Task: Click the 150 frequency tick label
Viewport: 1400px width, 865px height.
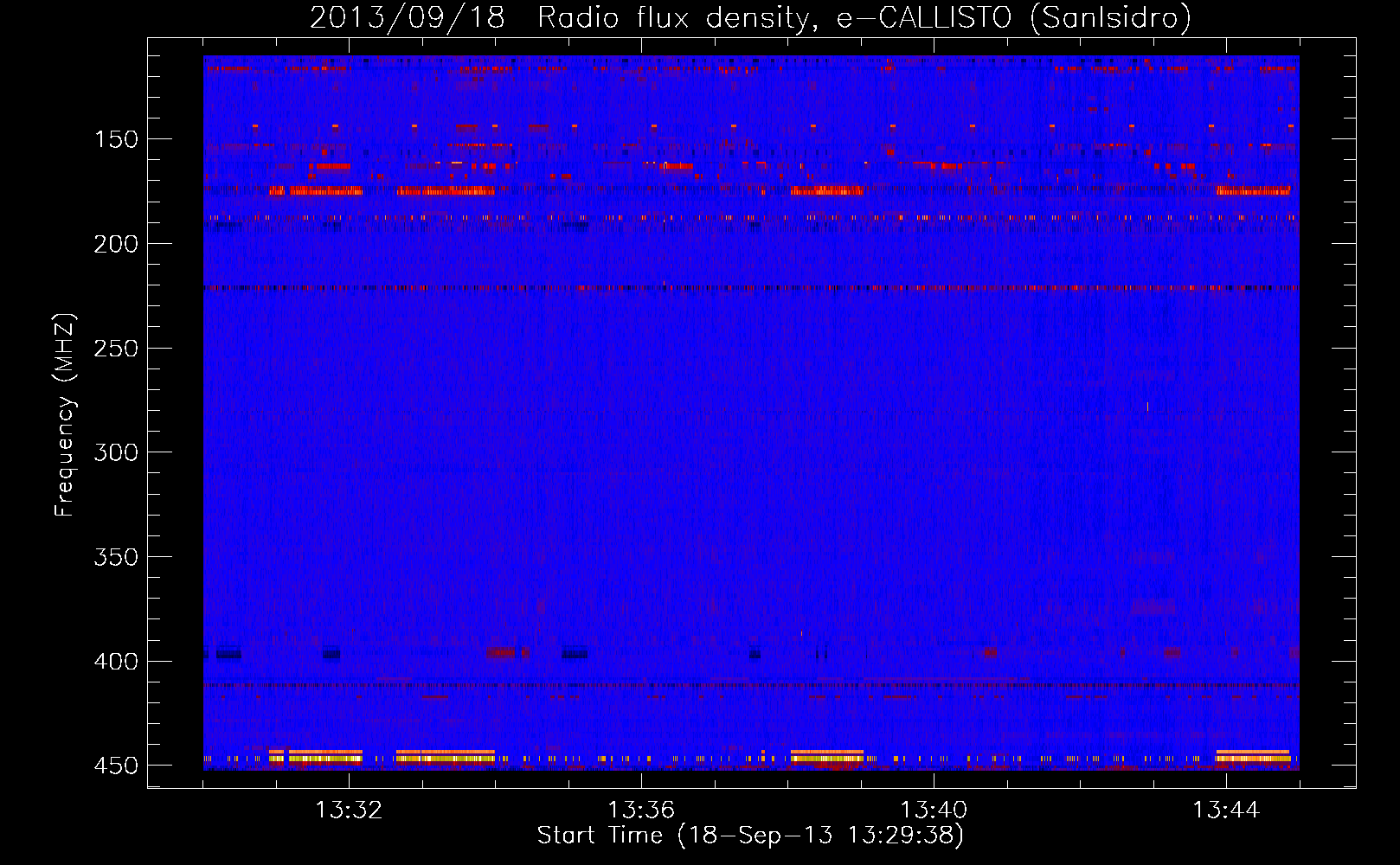Action: 116,139
